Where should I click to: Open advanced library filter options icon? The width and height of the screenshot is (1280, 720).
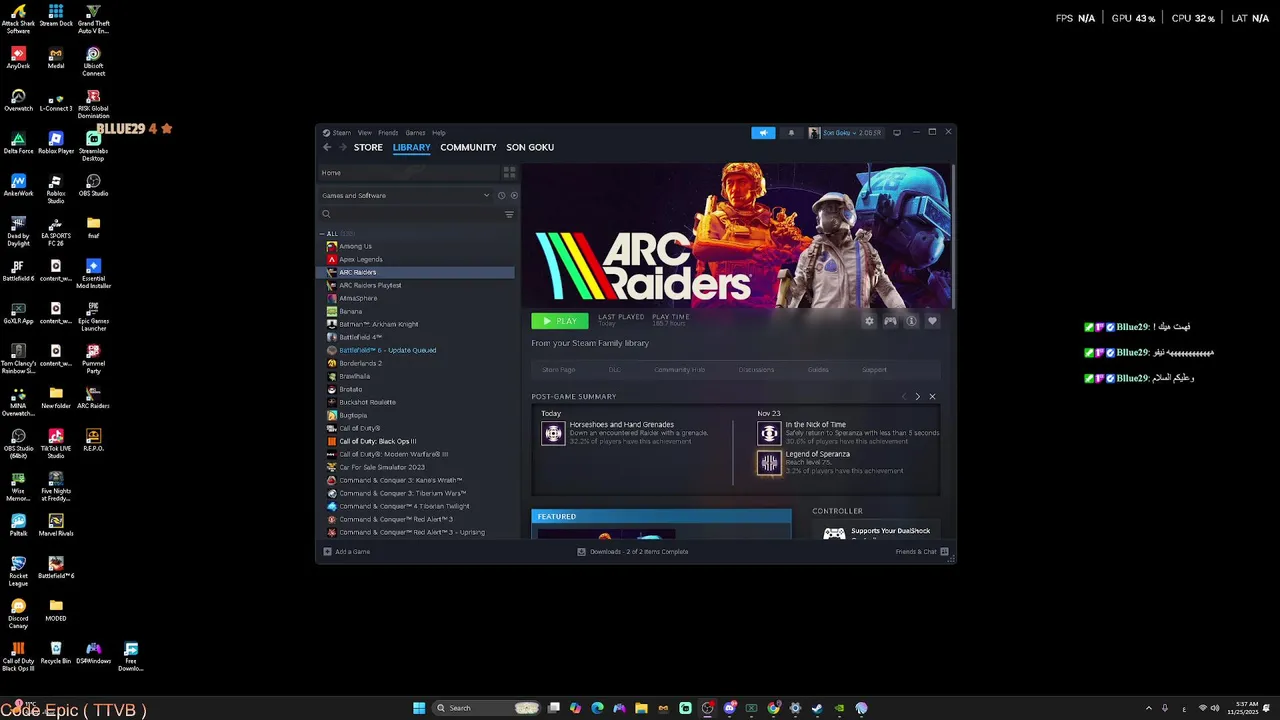pos(509,214)
